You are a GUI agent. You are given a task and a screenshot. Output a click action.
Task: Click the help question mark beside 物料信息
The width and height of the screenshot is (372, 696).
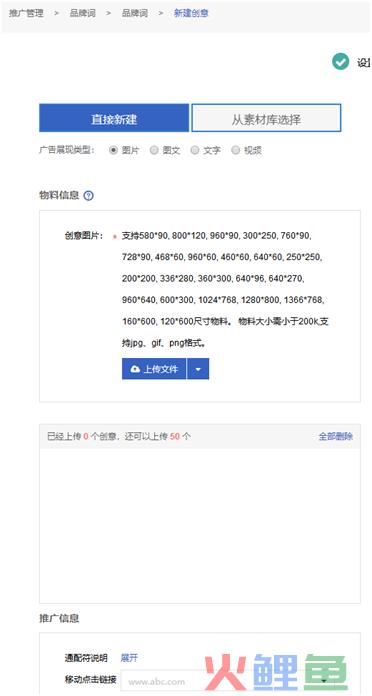pos(88,196)
